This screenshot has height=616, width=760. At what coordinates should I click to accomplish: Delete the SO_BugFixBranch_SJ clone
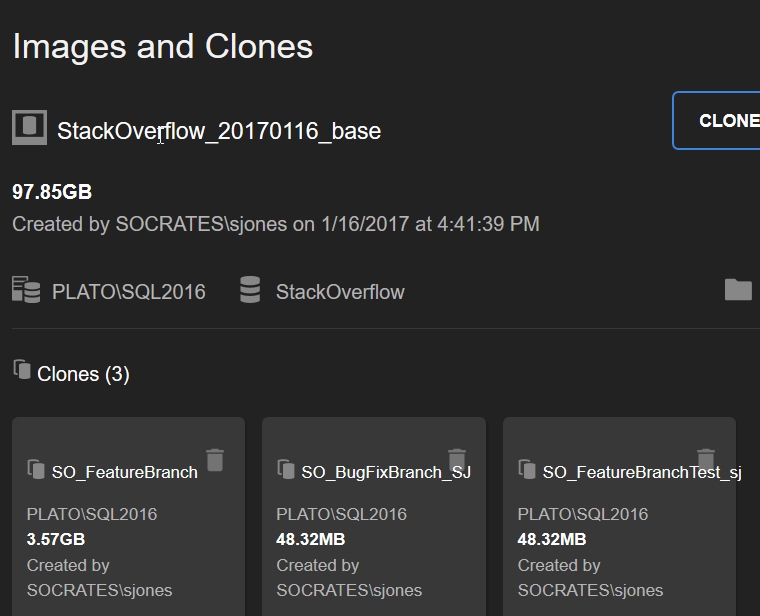click(x=457, y=459)
